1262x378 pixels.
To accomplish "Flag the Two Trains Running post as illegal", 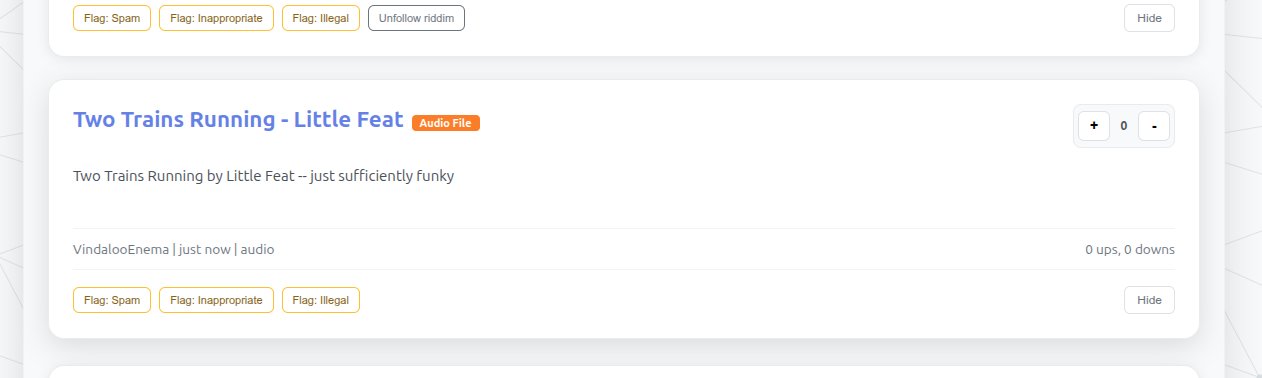I will 321,300.
